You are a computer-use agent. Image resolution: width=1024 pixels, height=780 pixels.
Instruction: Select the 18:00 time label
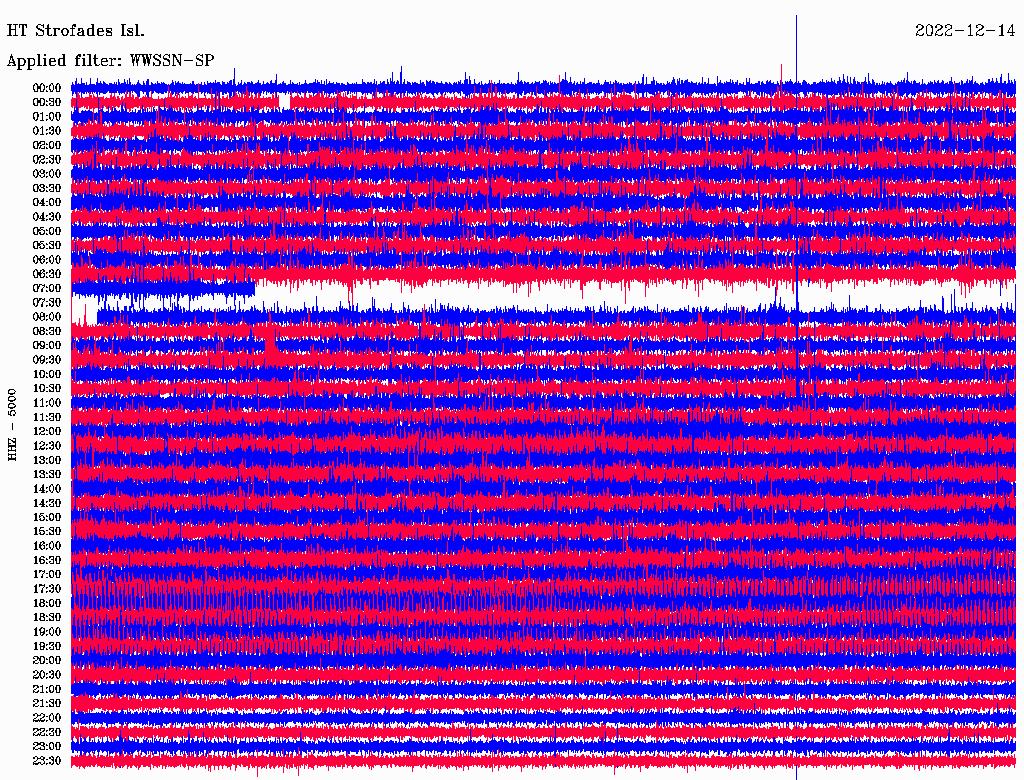47,603
